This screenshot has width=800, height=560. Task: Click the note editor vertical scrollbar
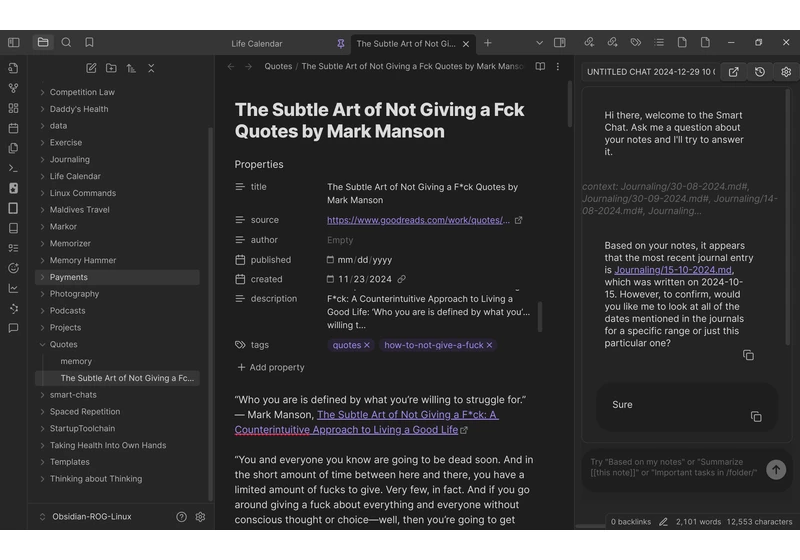pos(570,105)
